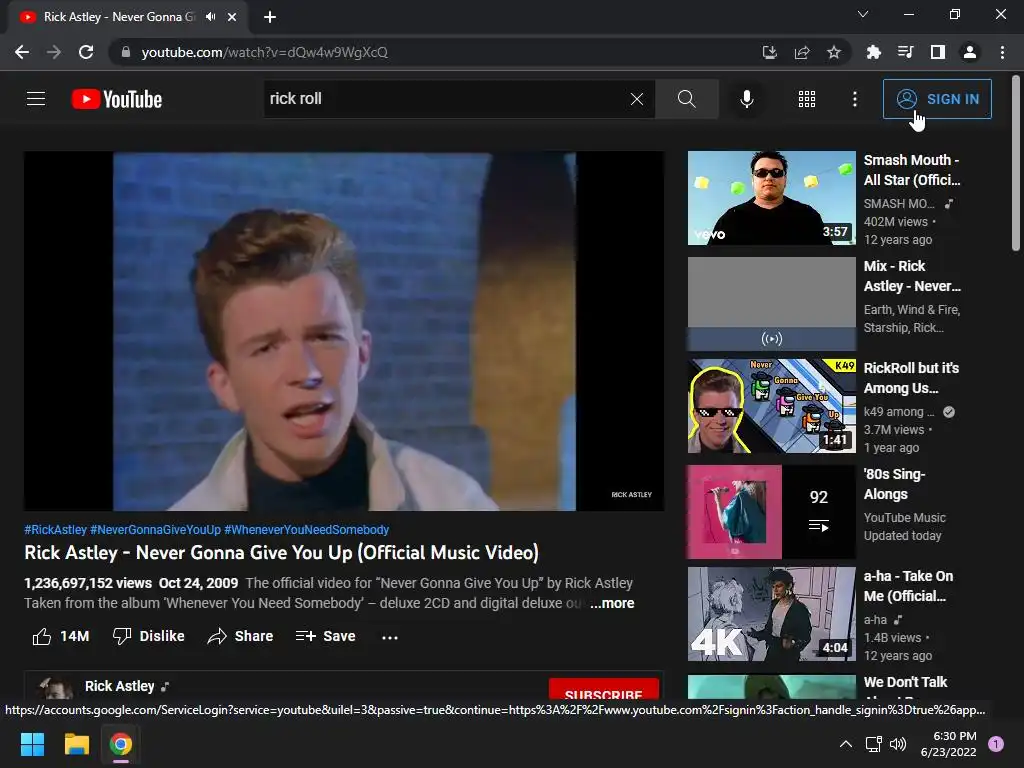Click the install app icon in address bar
Screen dimensions: 1024x768
(770, 52)
